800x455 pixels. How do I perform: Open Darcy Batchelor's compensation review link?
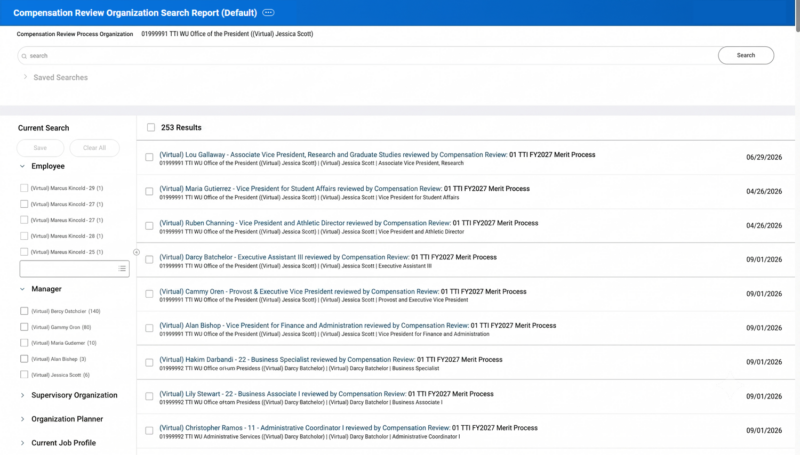[284, 257]
